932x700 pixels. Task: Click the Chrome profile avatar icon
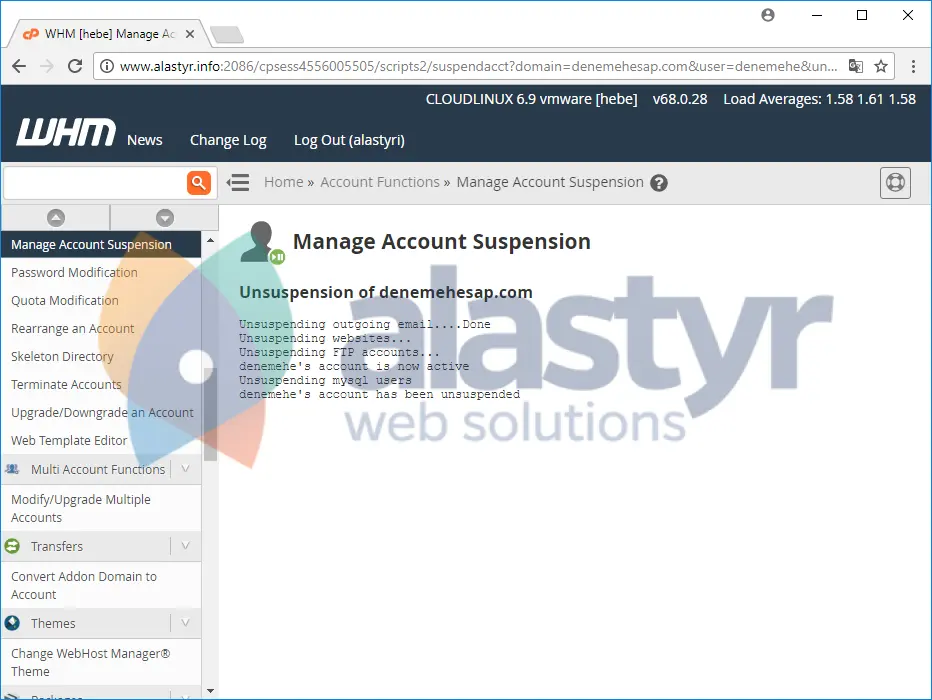coord(768,15)
